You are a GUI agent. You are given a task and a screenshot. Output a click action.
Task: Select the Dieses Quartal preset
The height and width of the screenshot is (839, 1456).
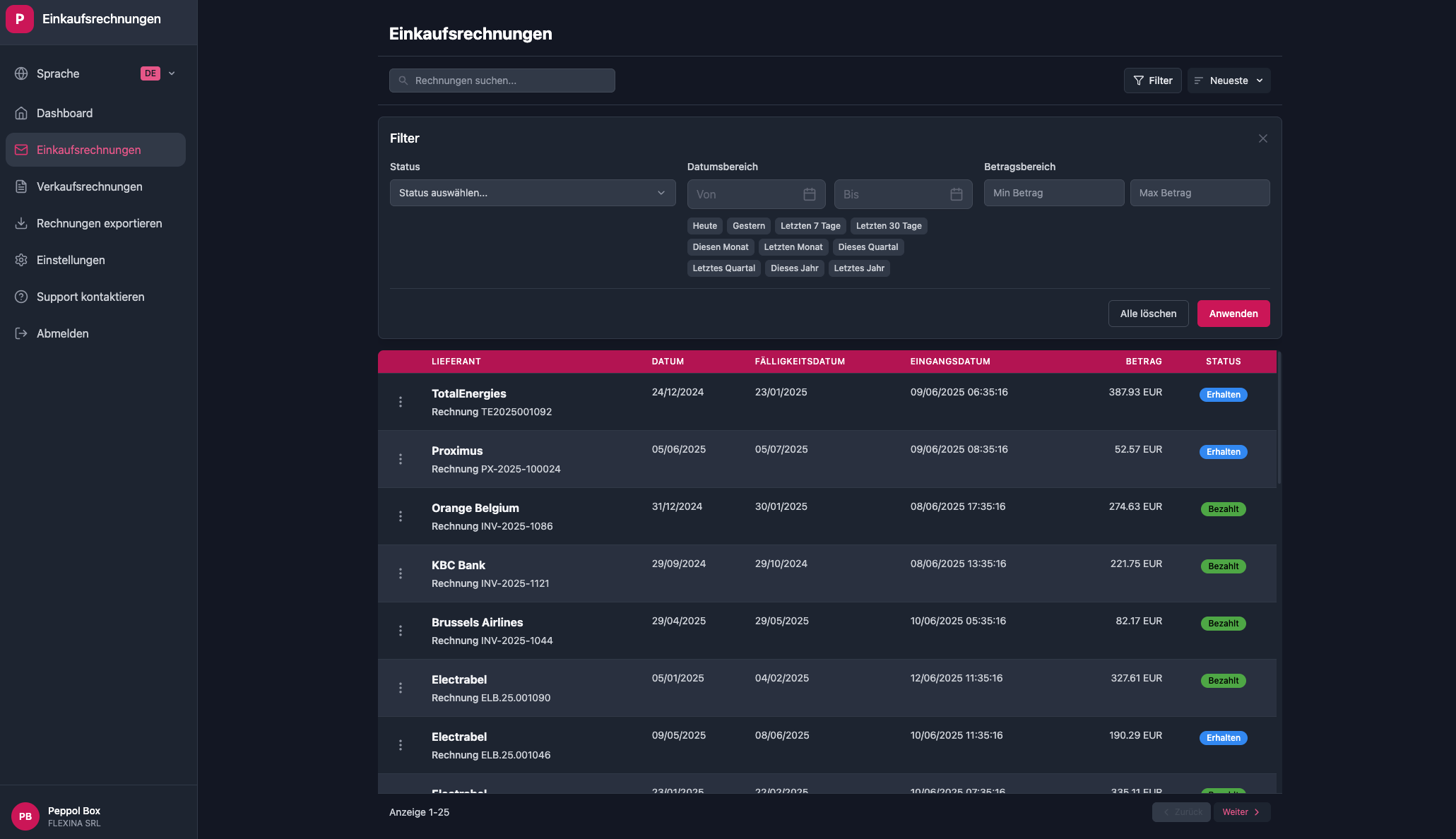click(x=868, y=247)
